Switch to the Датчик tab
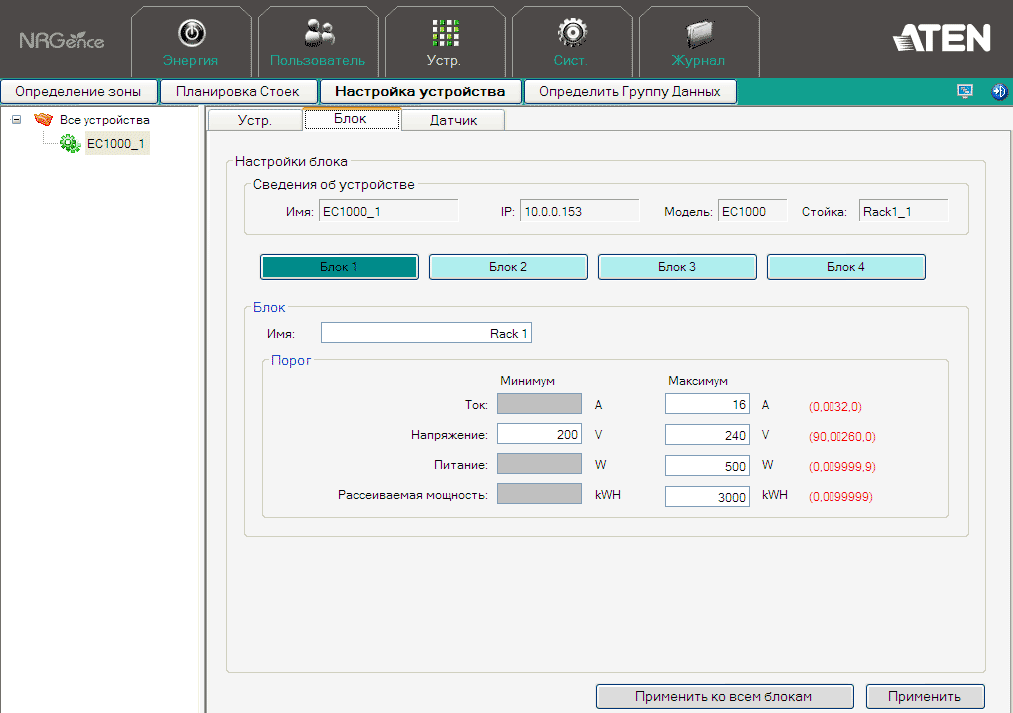Screen dimensions: 1013x713 pyautogui.click(x=453, y=120)
